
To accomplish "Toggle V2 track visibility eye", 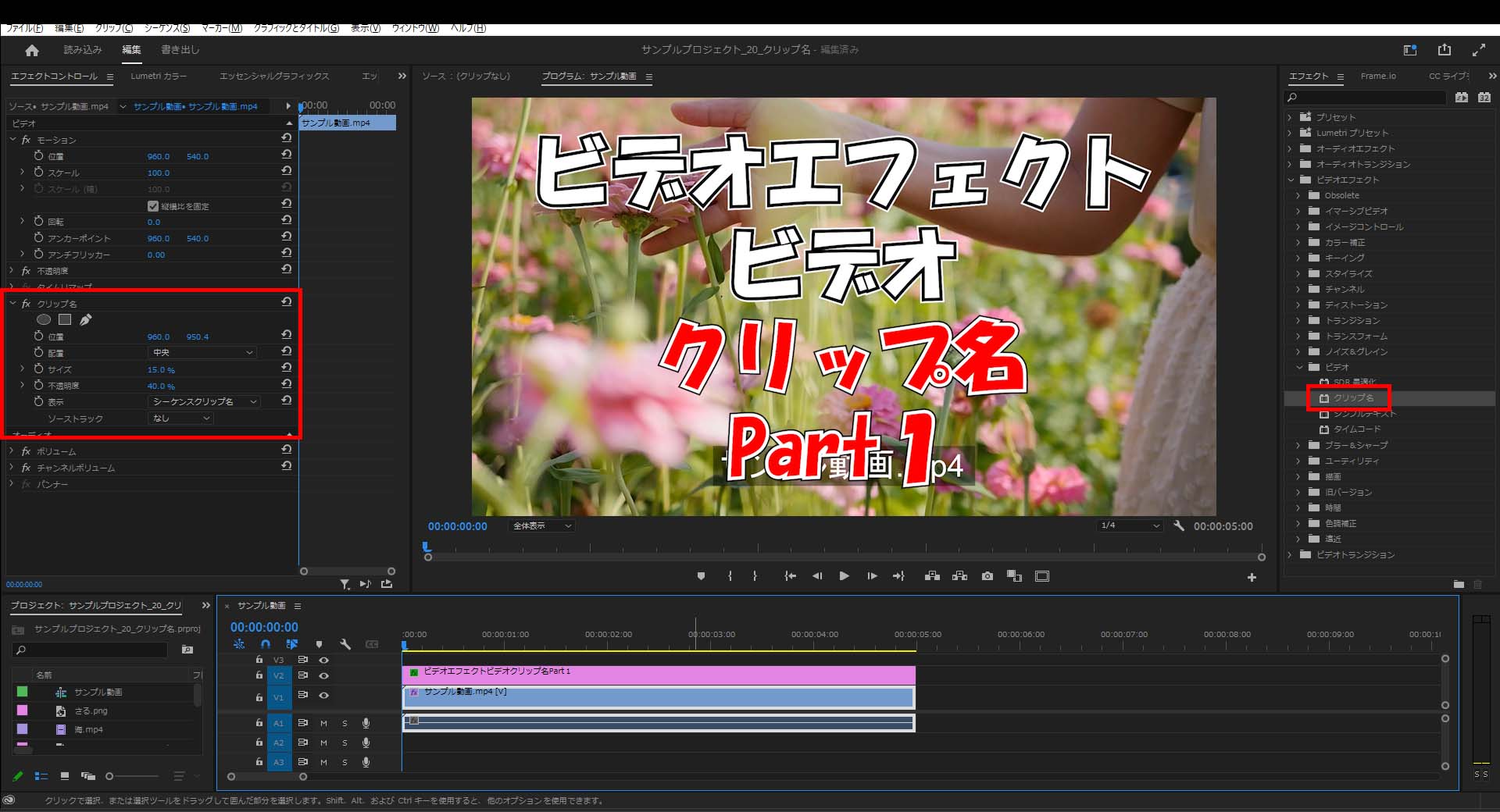I will [323, 675].
